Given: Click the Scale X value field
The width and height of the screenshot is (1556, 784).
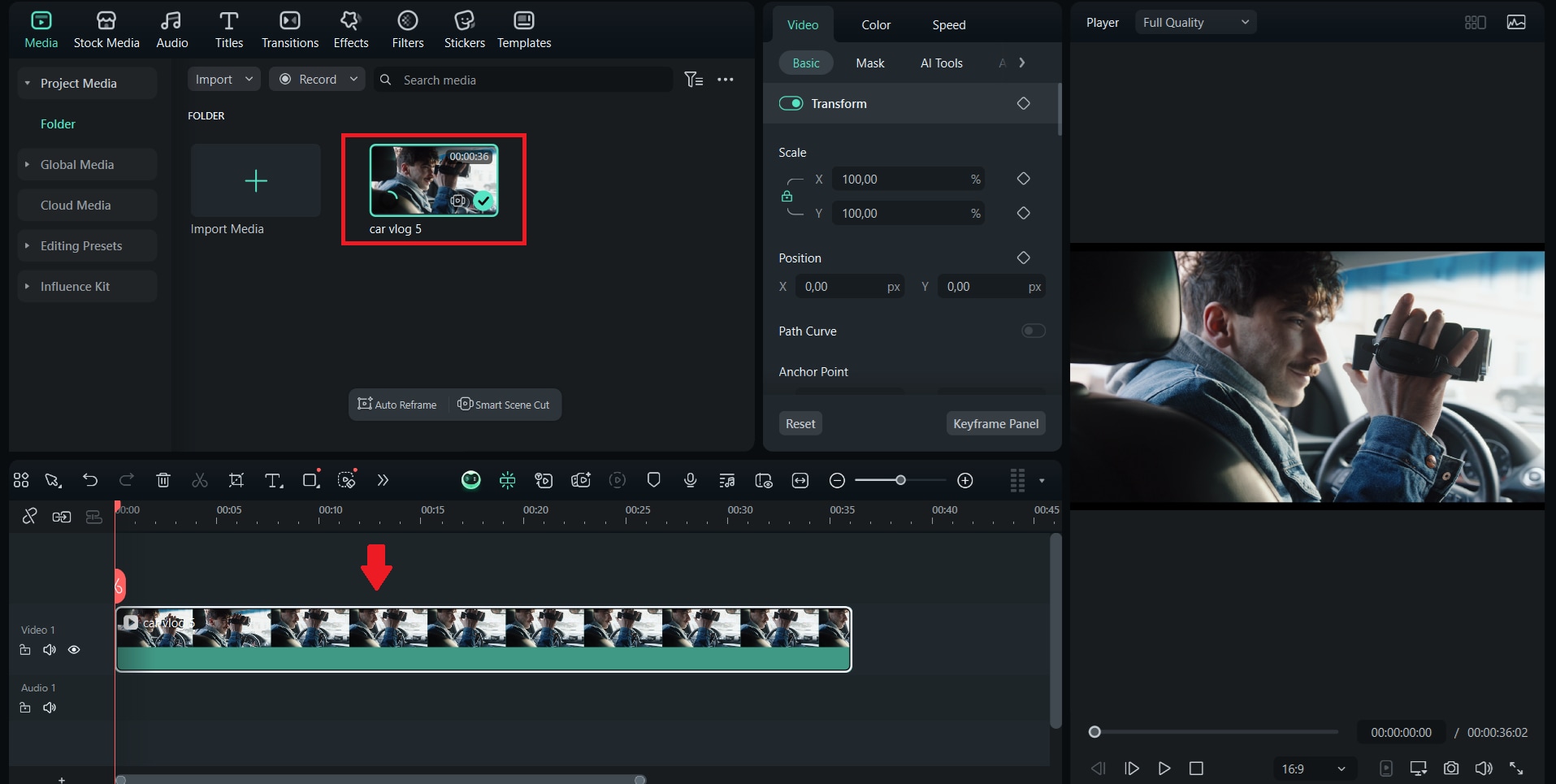Looking at the screenshot, I should 908,179.
